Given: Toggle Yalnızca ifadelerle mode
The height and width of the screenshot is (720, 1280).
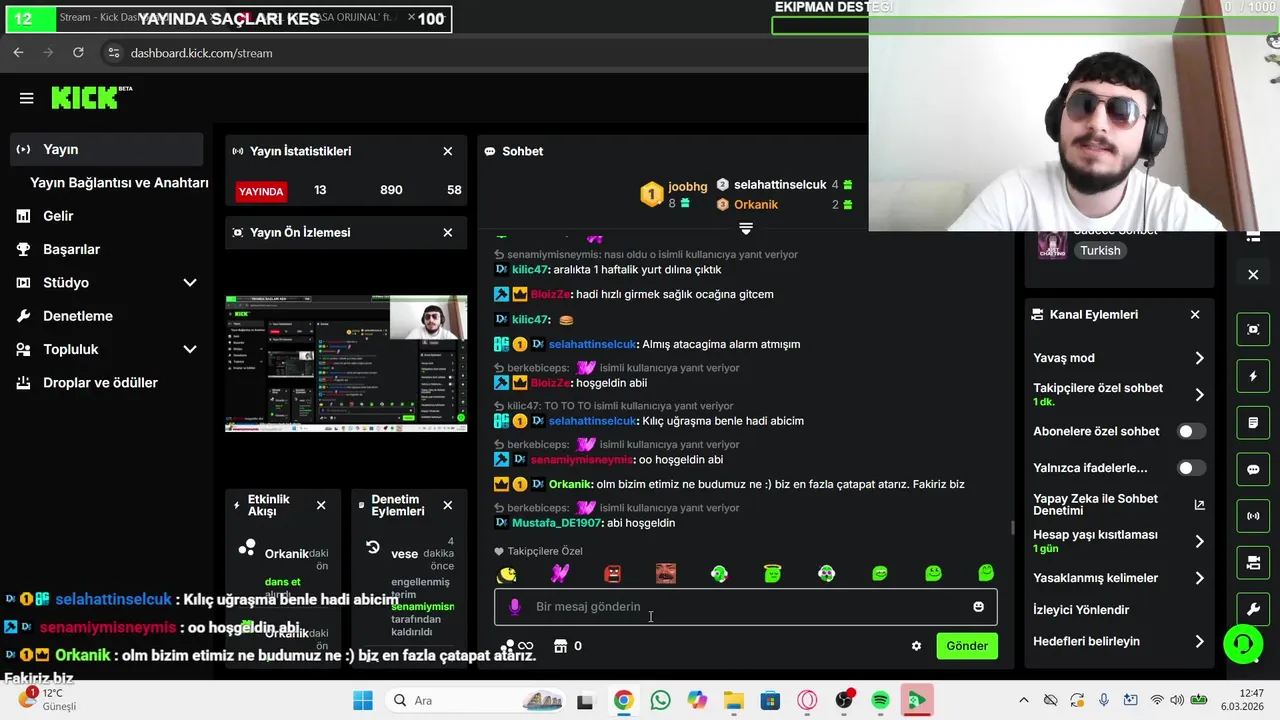Looking at the screenshot, I should tap(1191, 468).
